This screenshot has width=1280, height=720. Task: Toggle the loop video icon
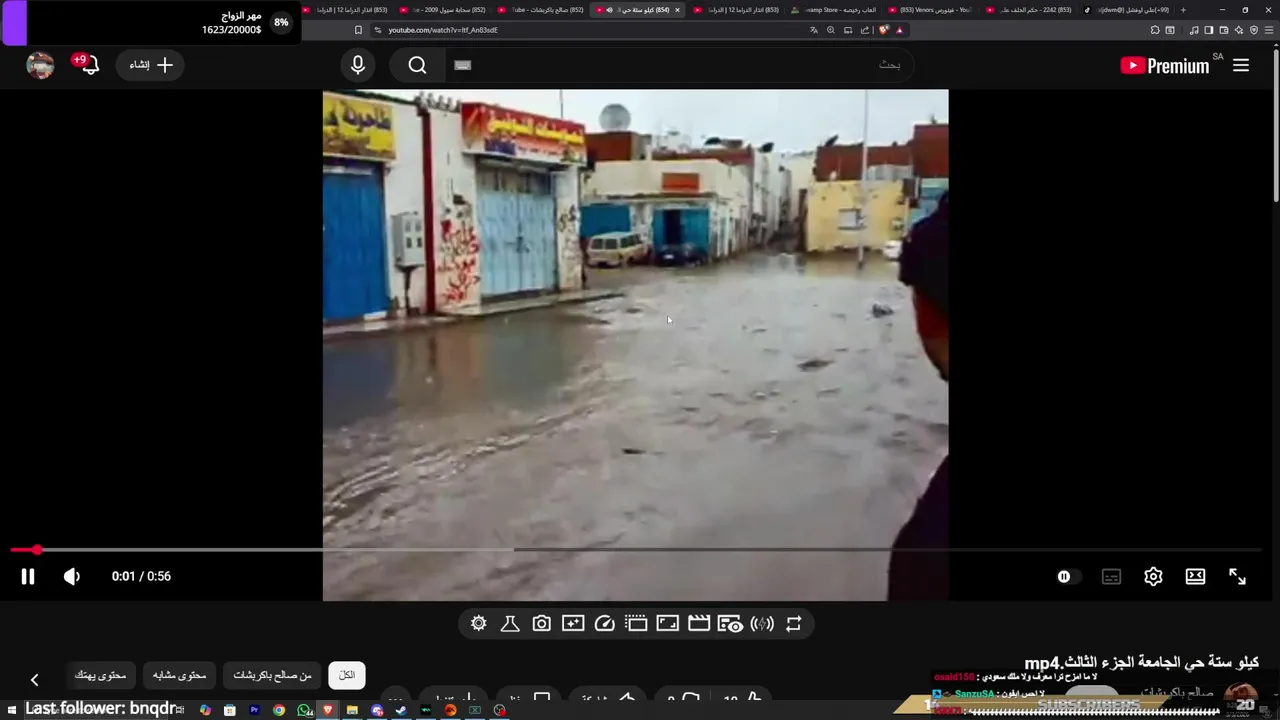[794, 624]
